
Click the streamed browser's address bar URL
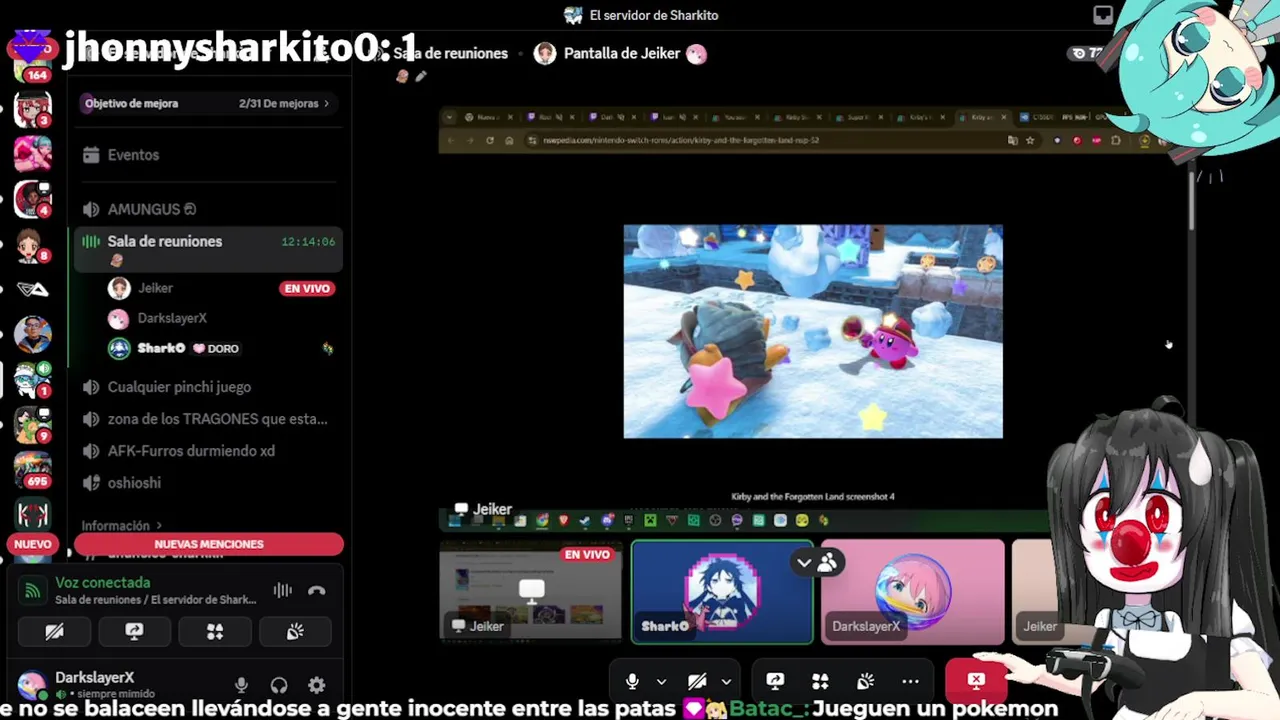680,141
